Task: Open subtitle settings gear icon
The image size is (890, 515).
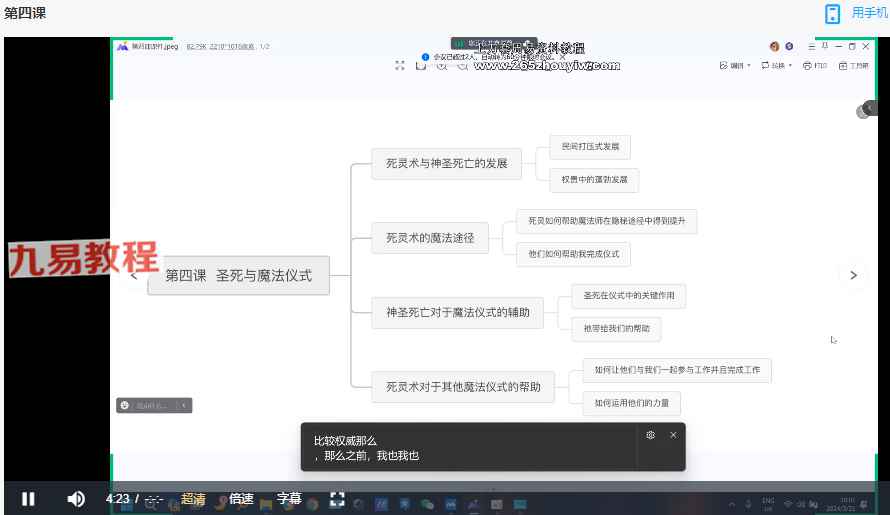Action: coord(651,435)
